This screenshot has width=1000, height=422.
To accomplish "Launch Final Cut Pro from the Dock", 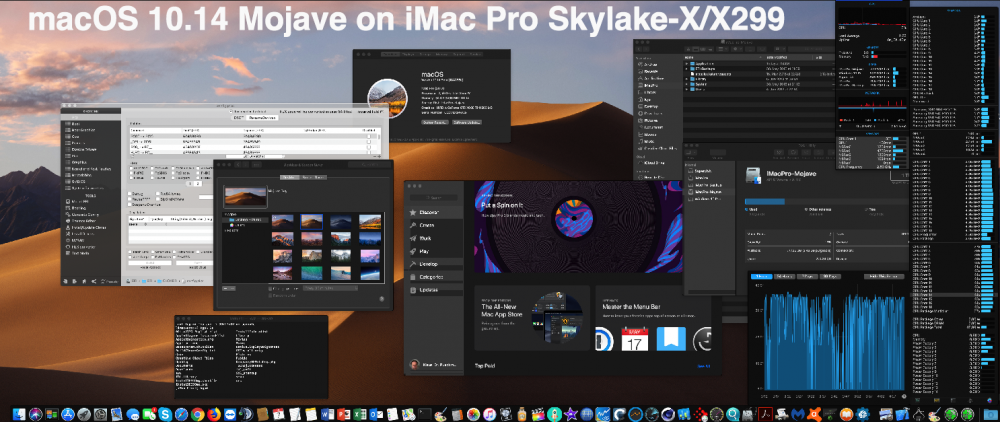I will point(538,414).
